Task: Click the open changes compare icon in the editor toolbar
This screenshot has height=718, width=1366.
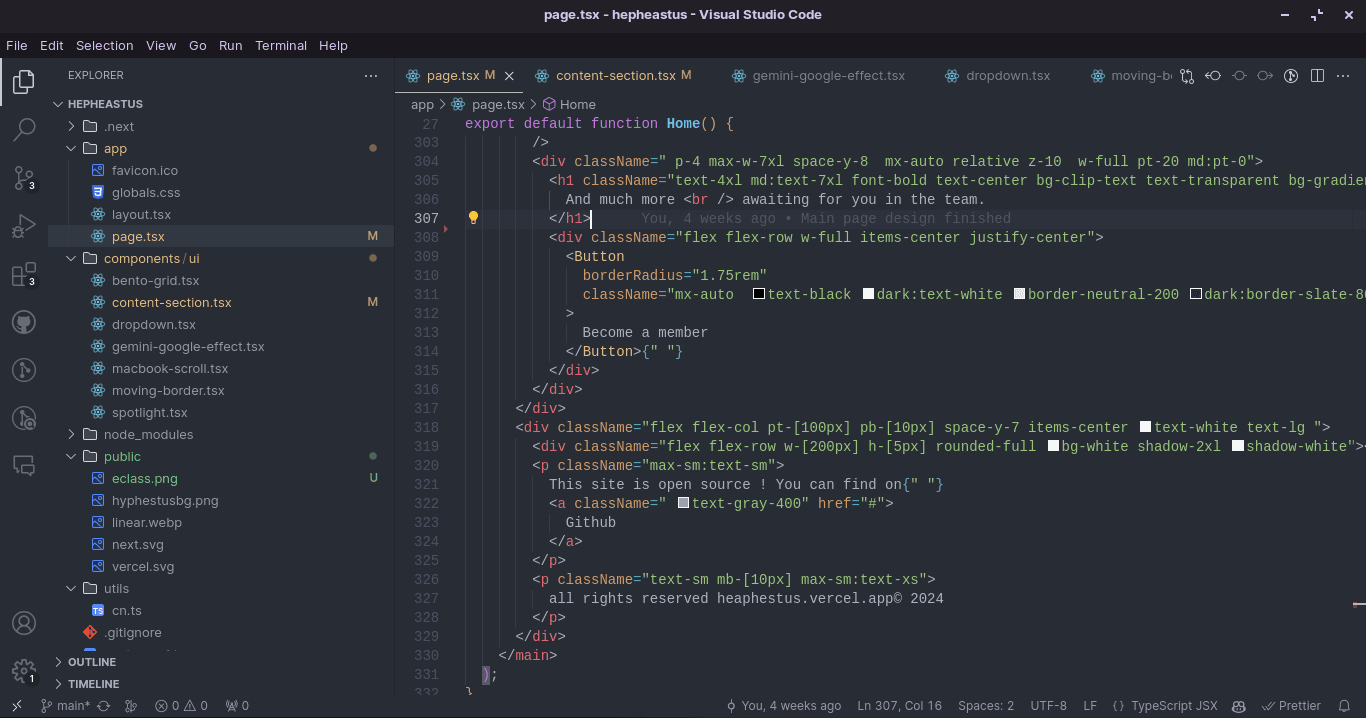Action: tap(1187, 76)
